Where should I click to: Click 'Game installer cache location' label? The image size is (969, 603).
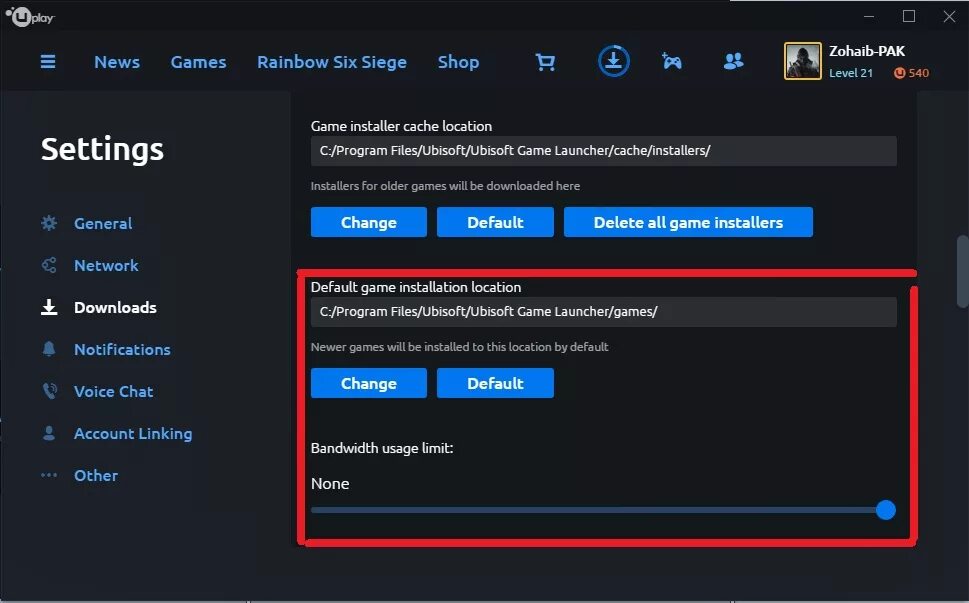click(401, 126)
